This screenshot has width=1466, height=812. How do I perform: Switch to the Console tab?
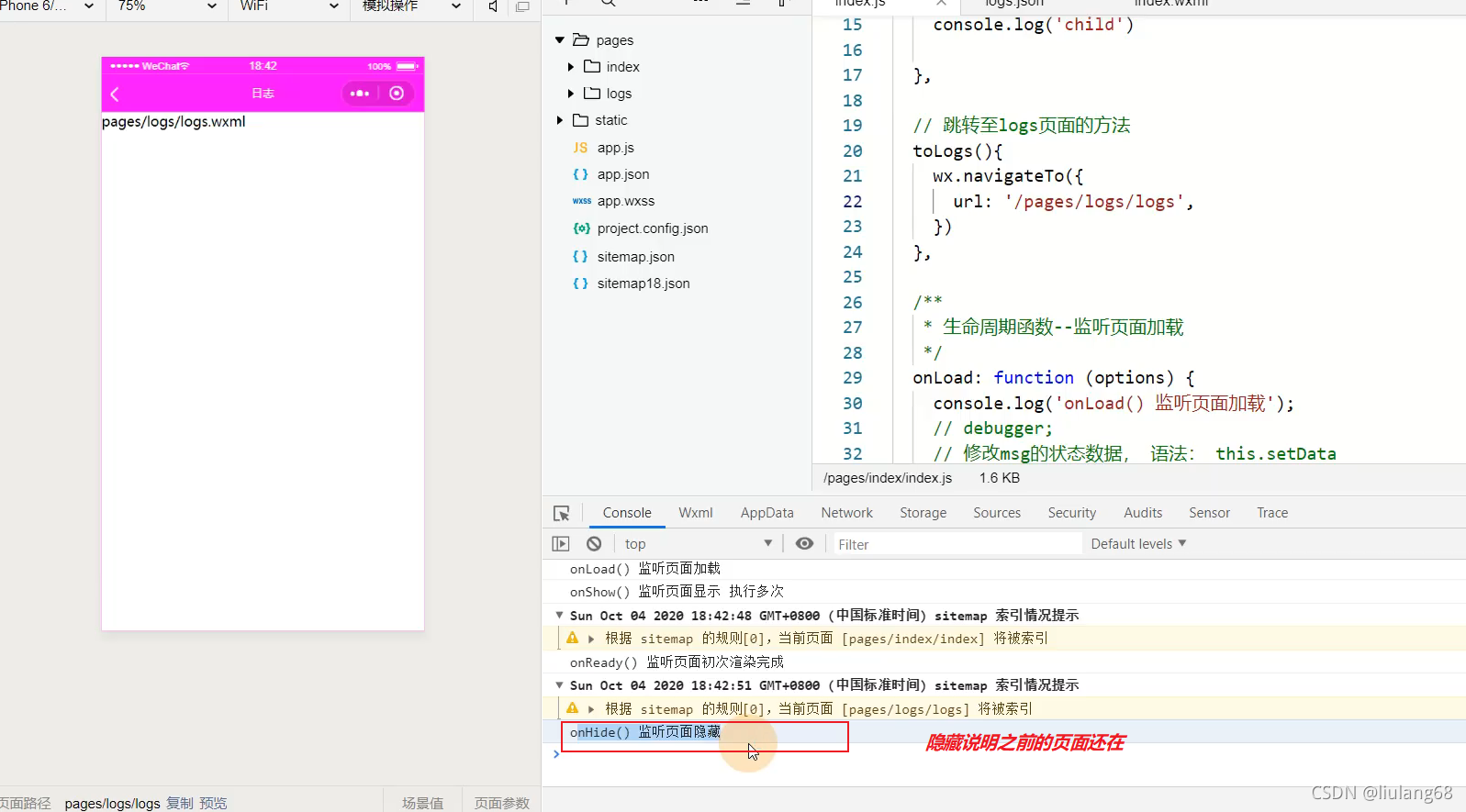coord(627,513)
